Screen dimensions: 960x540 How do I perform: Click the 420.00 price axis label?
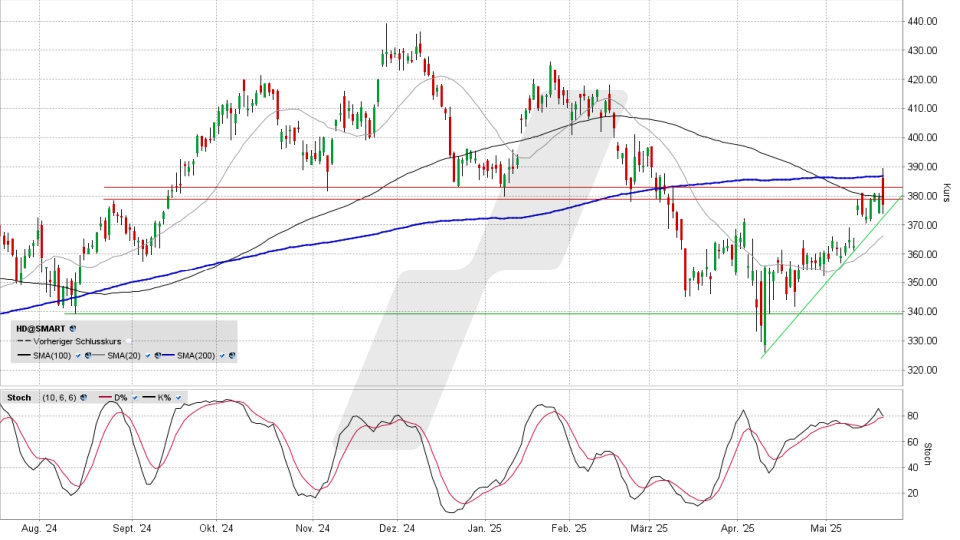[x=922, y=80]
